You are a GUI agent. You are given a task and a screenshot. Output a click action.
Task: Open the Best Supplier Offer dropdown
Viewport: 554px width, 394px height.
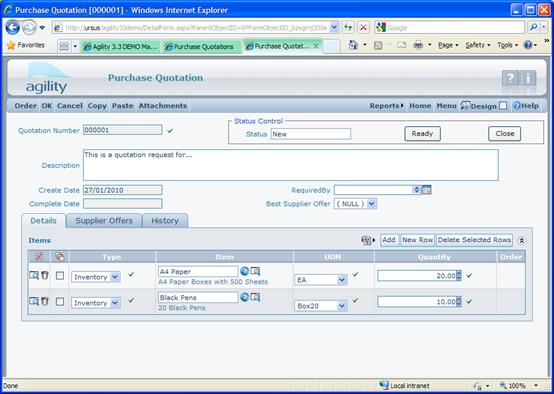pos(371,204)
